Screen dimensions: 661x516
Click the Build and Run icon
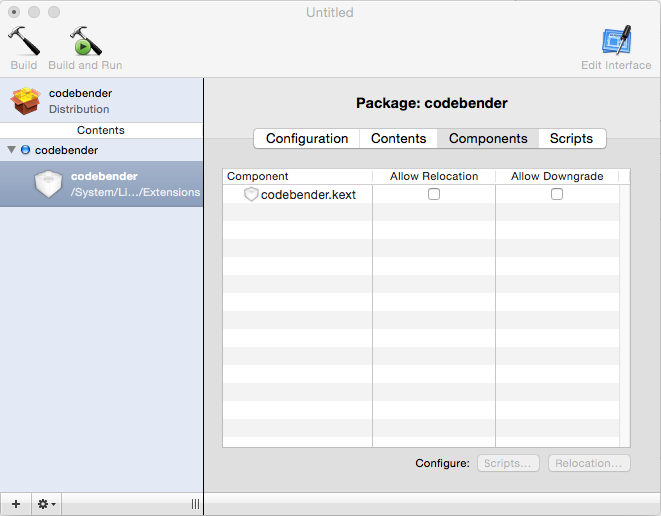click(86, 41)
